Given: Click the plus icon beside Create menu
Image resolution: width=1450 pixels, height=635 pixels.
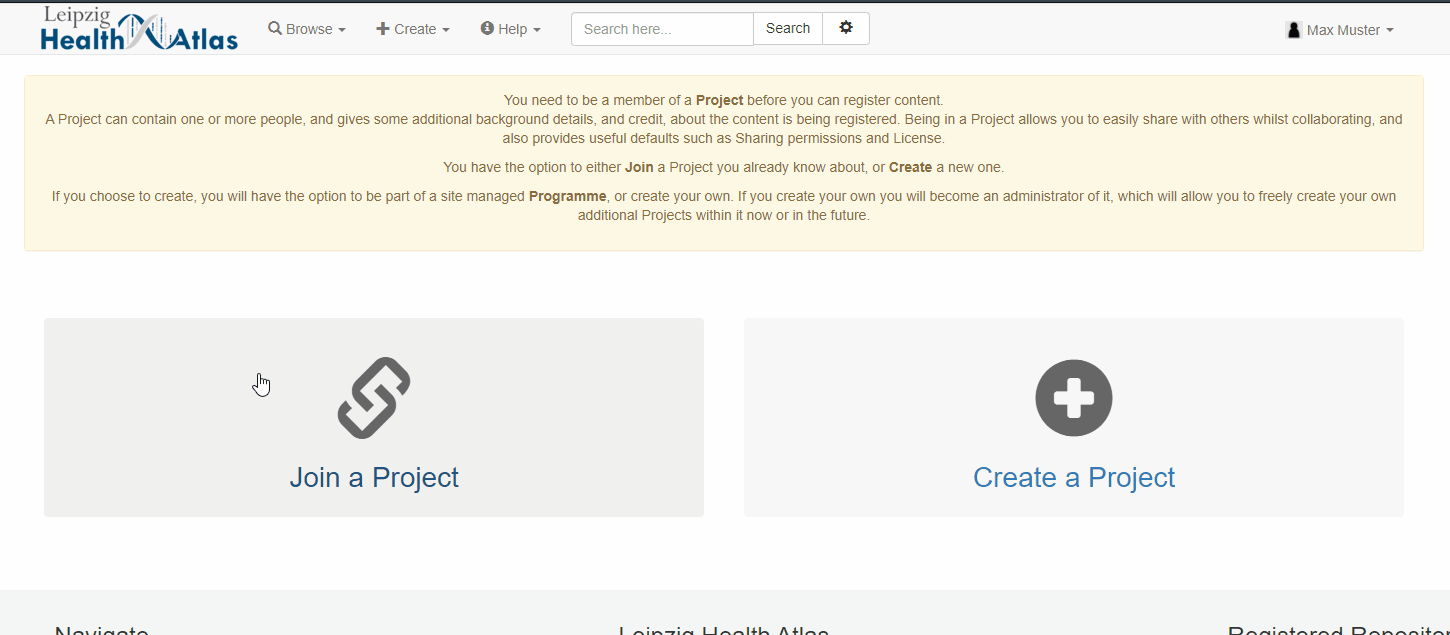Looking at the screenshot, I should click(383, 29).
